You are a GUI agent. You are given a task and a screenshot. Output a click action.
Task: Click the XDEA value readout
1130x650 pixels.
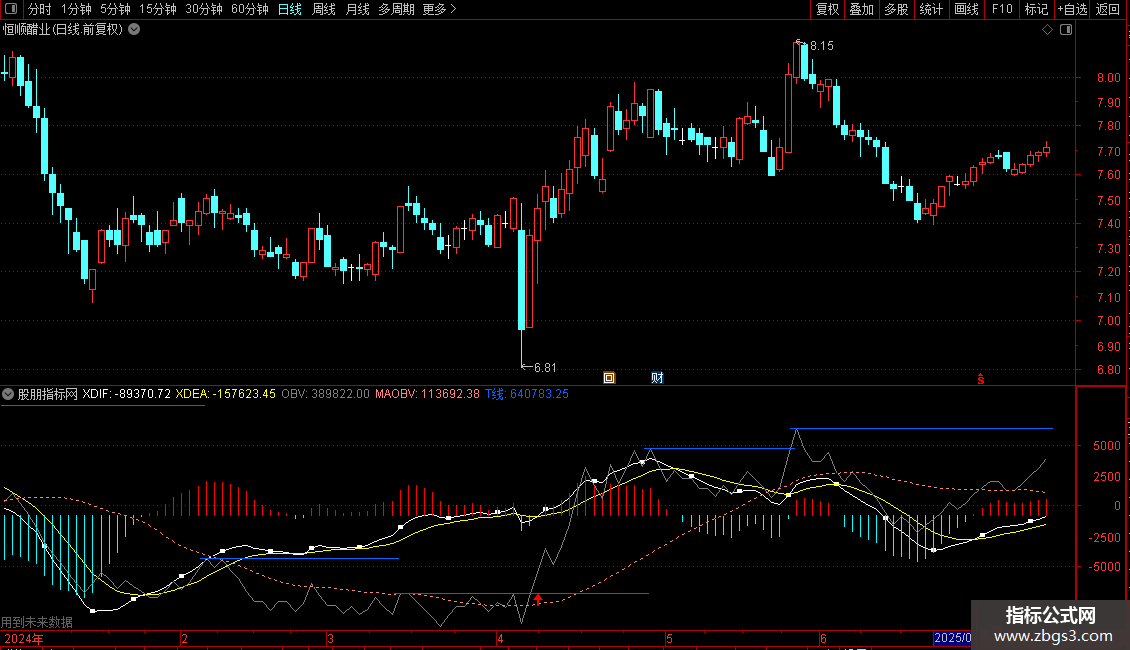226,394
